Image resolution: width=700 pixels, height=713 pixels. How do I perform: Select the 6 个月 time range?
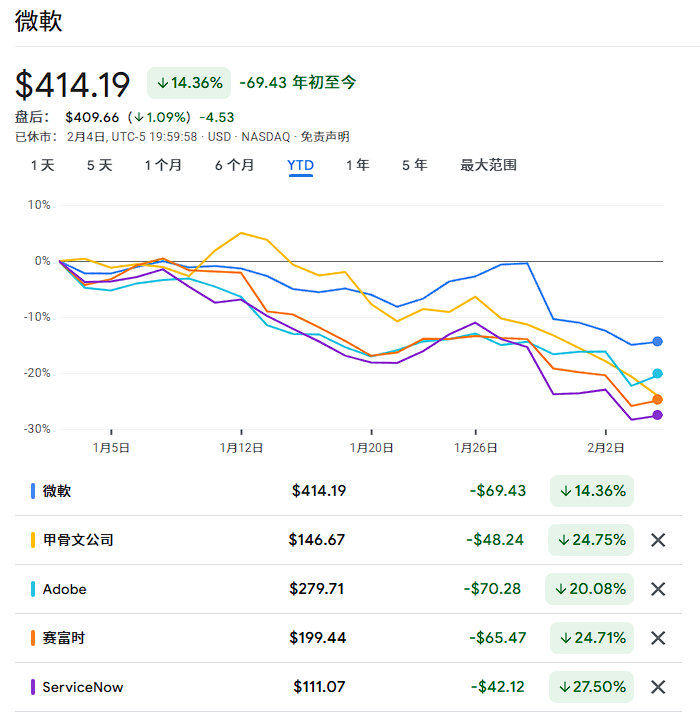coord(234,165)
